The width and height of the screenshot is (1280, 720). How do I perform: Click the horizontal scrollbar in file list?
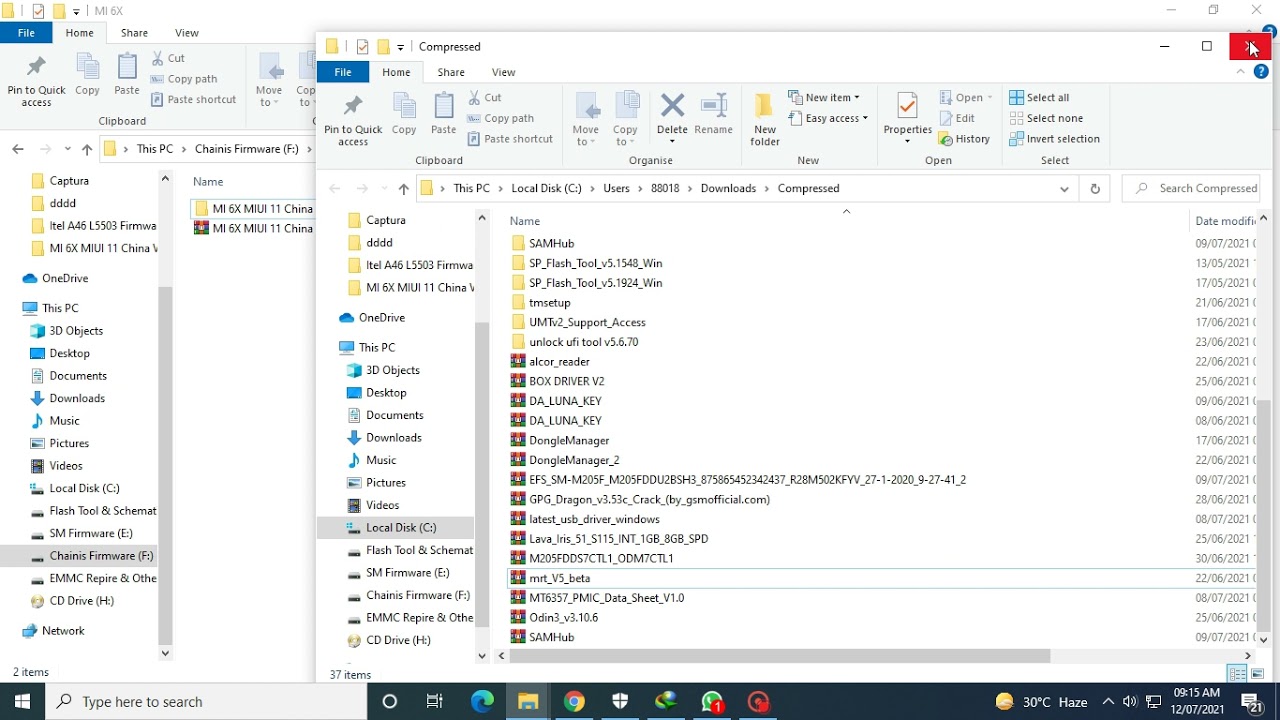coord(780,656)
